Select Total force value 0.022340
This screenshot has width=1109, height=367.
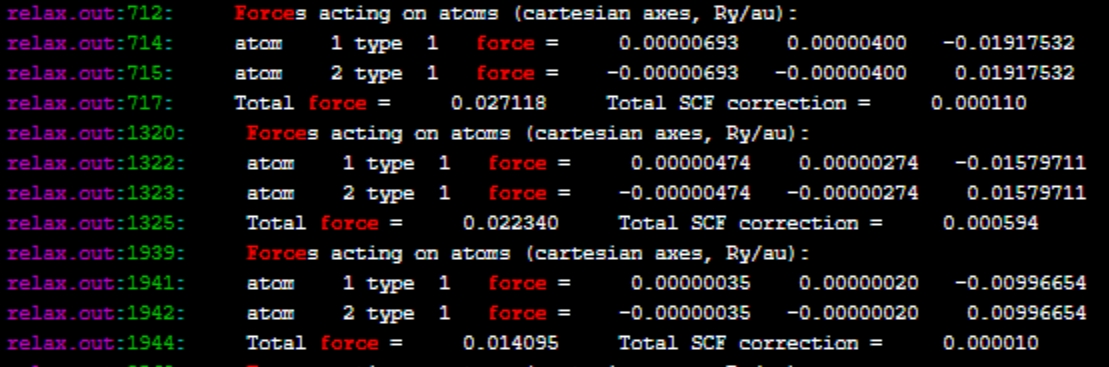511,223
